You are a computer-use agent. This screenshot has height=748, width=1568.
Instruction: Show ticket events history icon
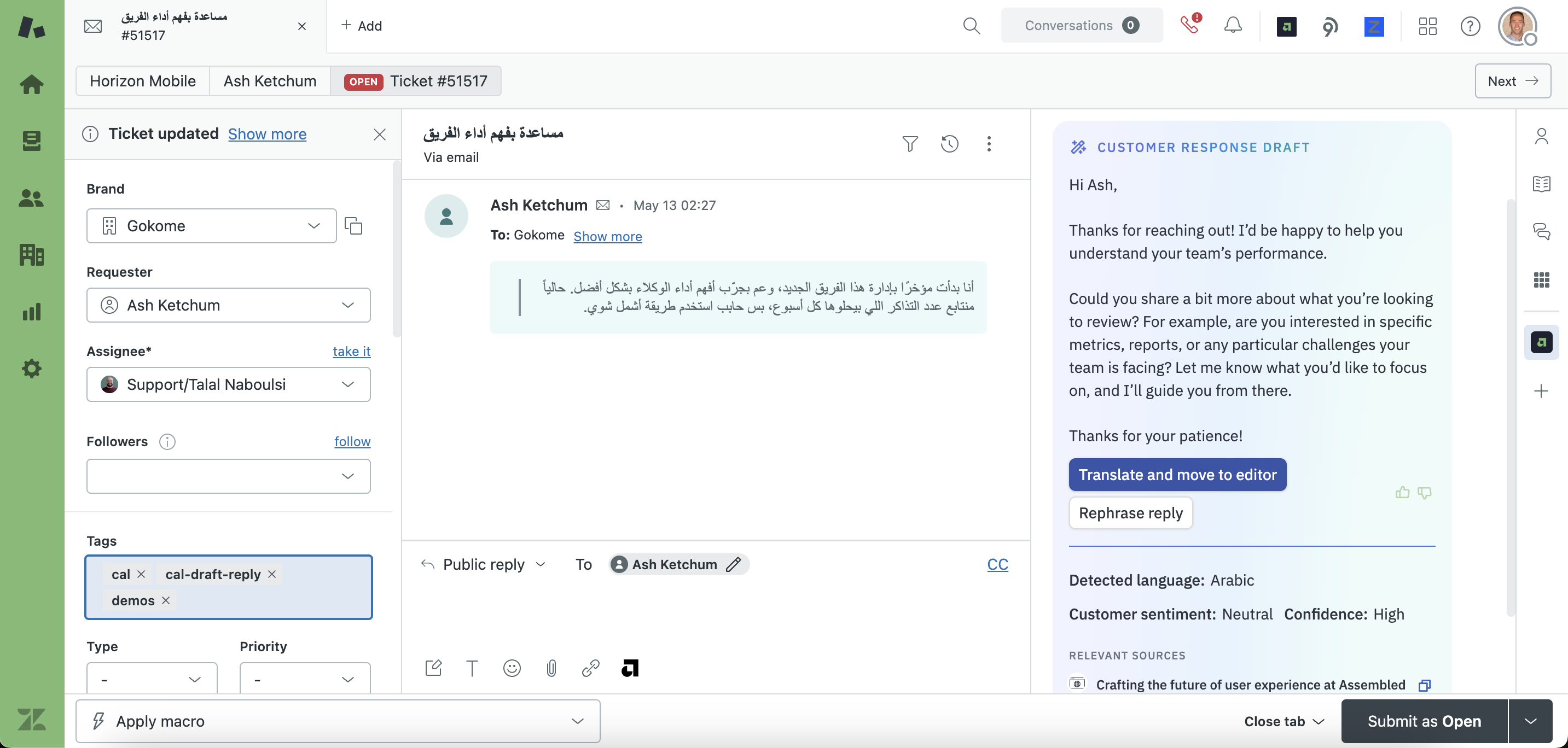950,144
